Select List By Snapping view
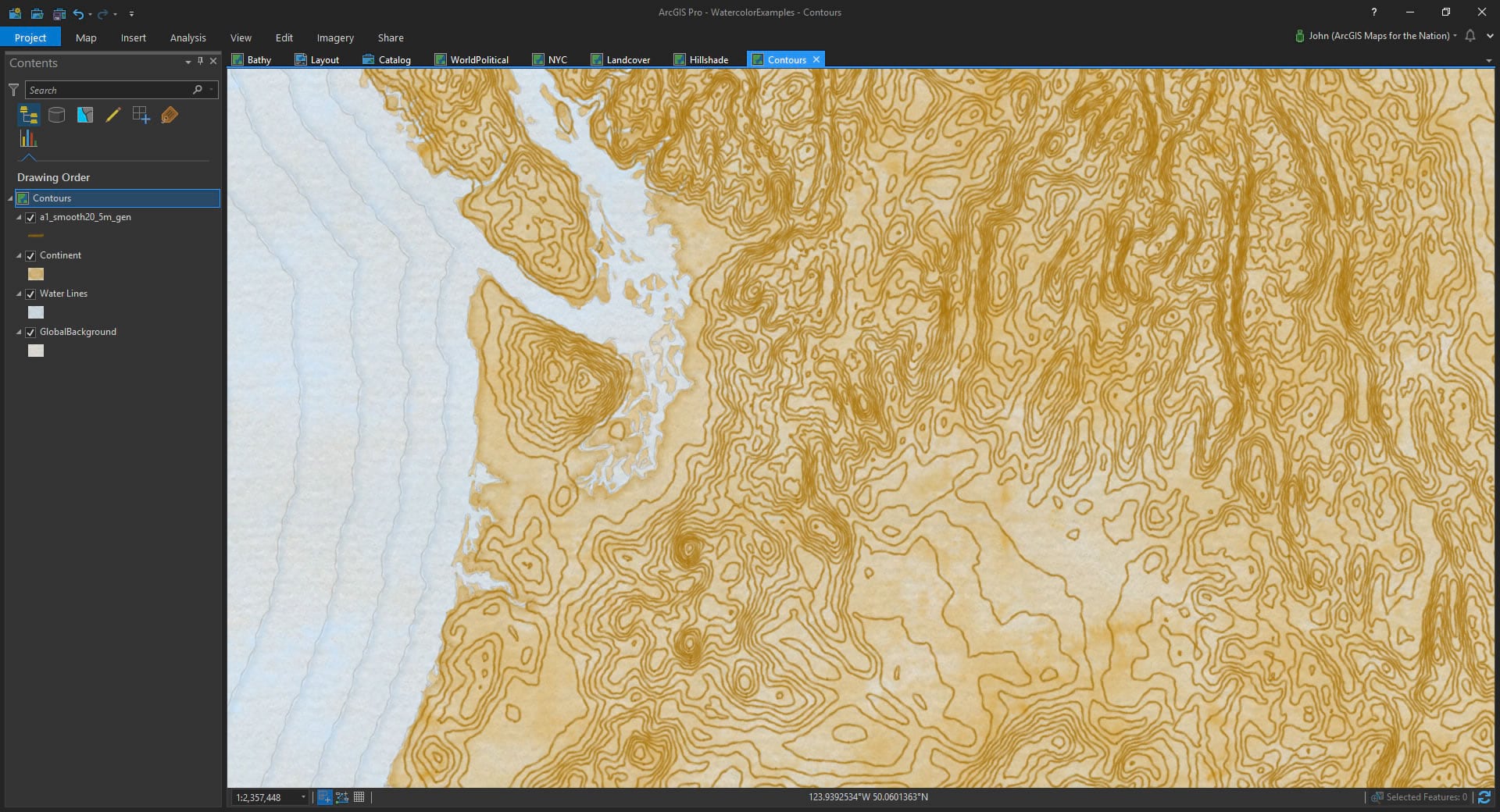The image size is (1500, 812). point(141,116)
